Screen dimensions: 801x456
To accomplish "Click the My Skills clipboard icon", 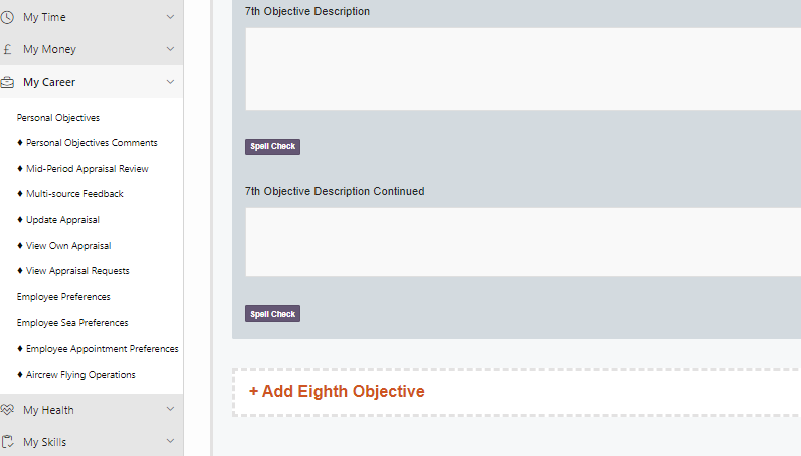I will click(8, 442).
